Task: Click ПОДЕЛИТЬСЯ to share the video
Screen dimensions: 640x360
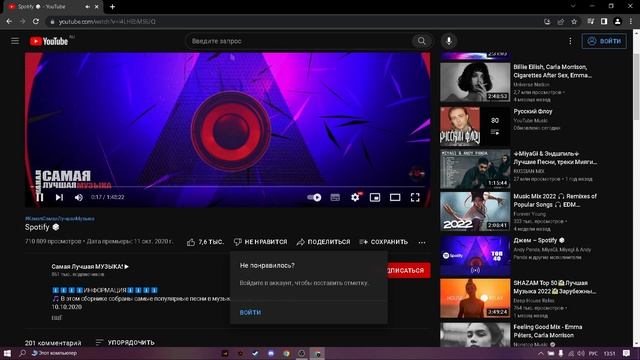Action: [323, 242]
